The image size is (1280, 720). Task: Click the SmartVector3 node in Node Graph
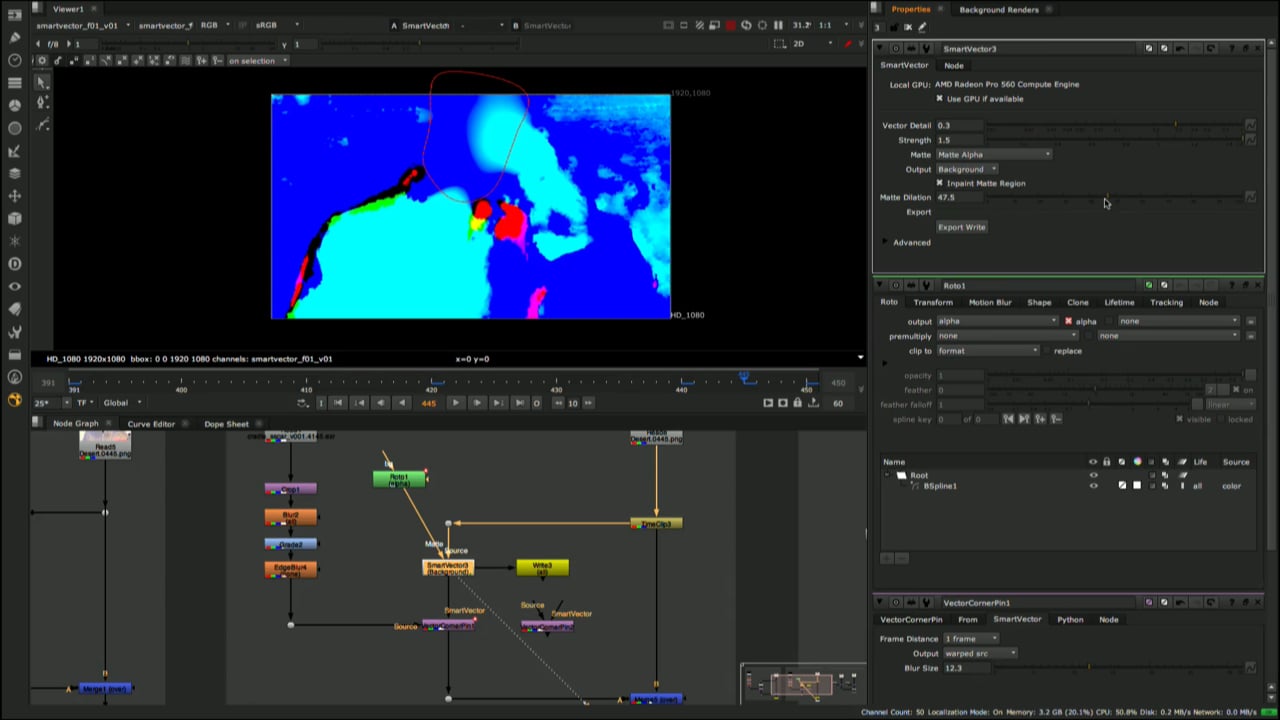point(447,568)
